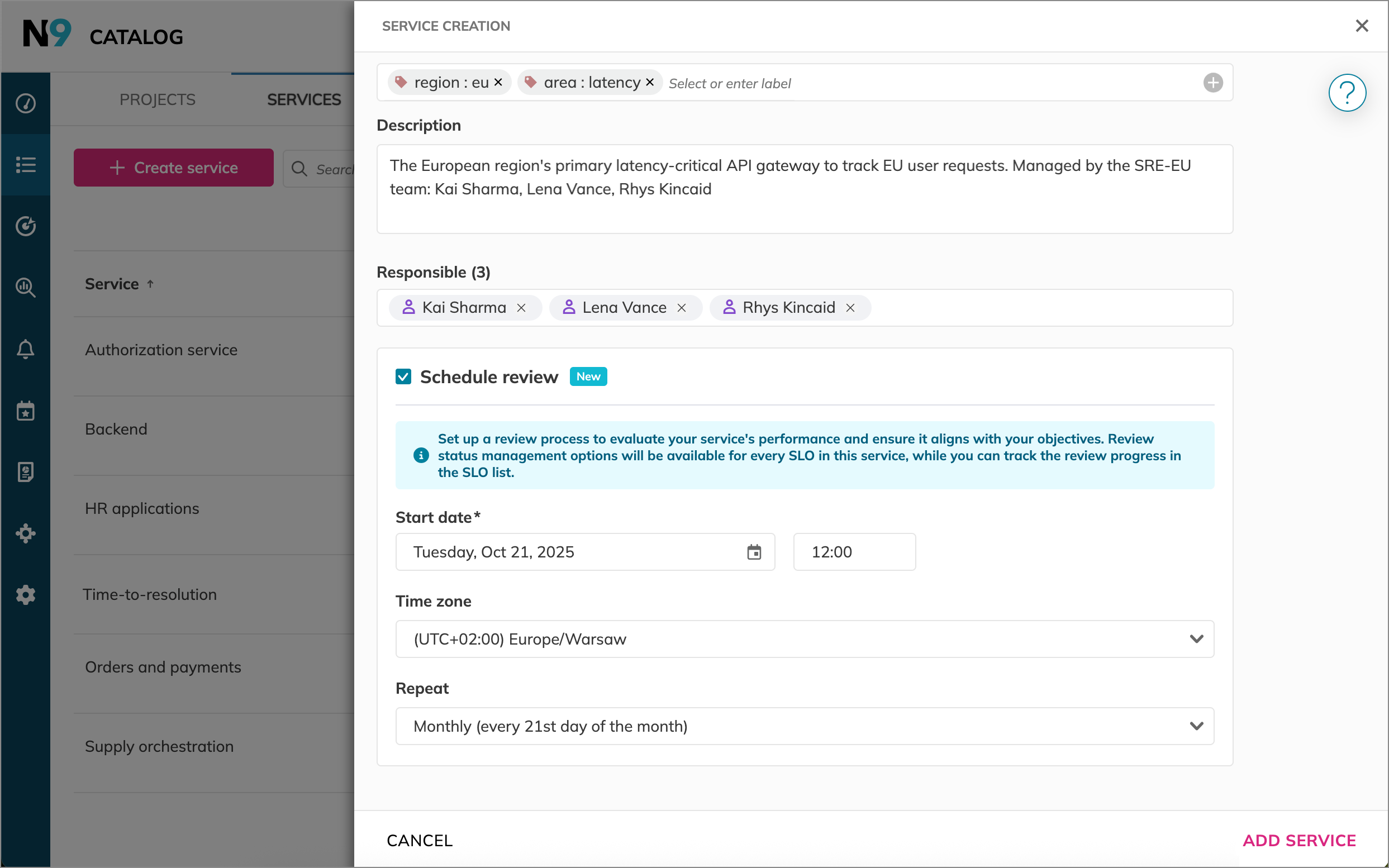Uncheck the Schedule review checkbox
This screenshot has height=868, width=1389.
click(x=403, y=376)
